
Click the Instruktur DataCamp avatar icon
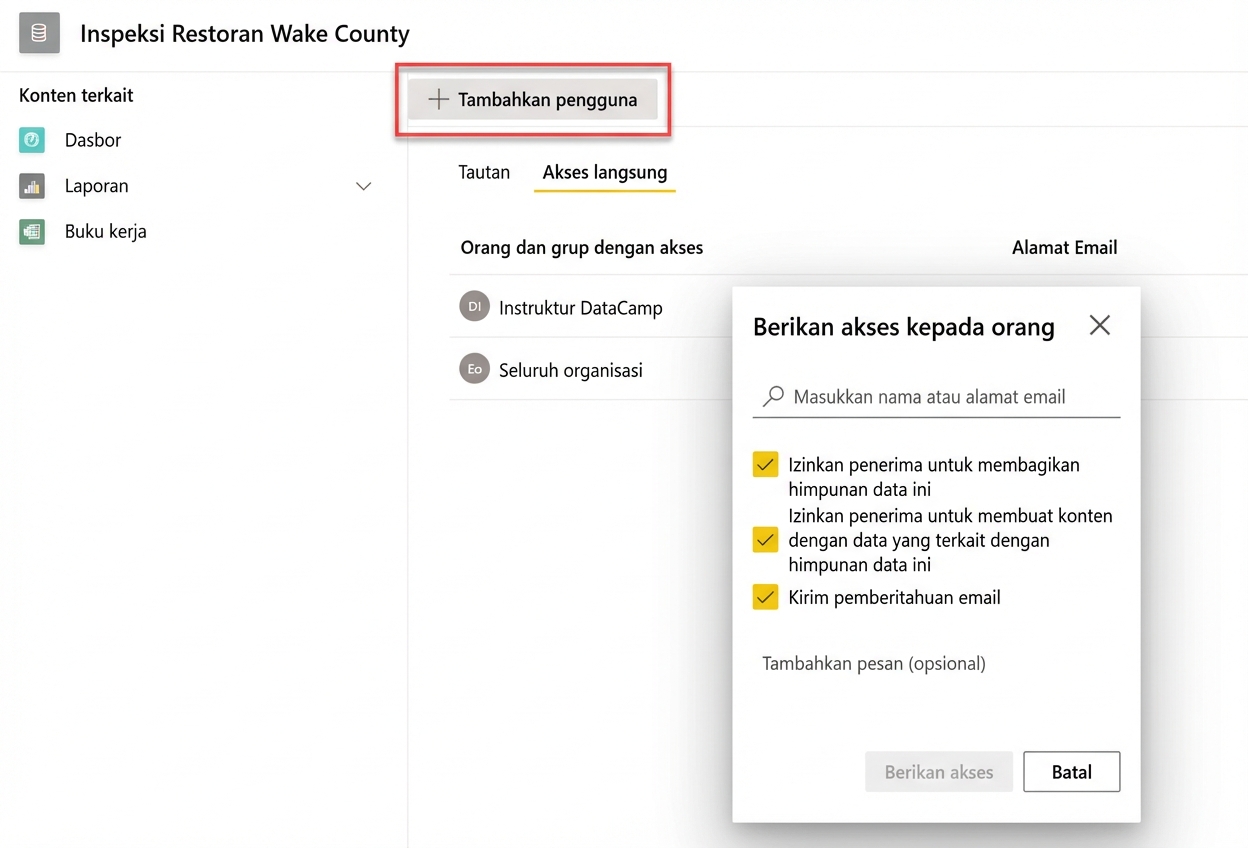473,307
